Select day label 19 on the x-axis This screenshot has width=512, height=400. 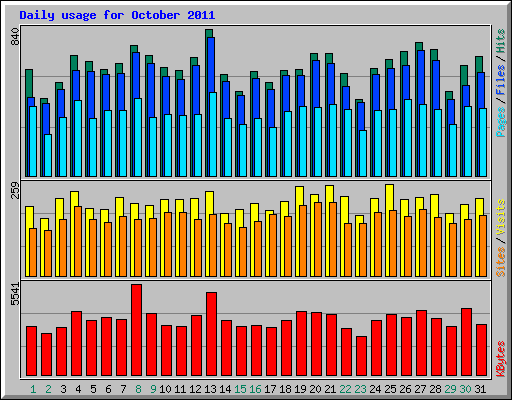pos(300,389)
